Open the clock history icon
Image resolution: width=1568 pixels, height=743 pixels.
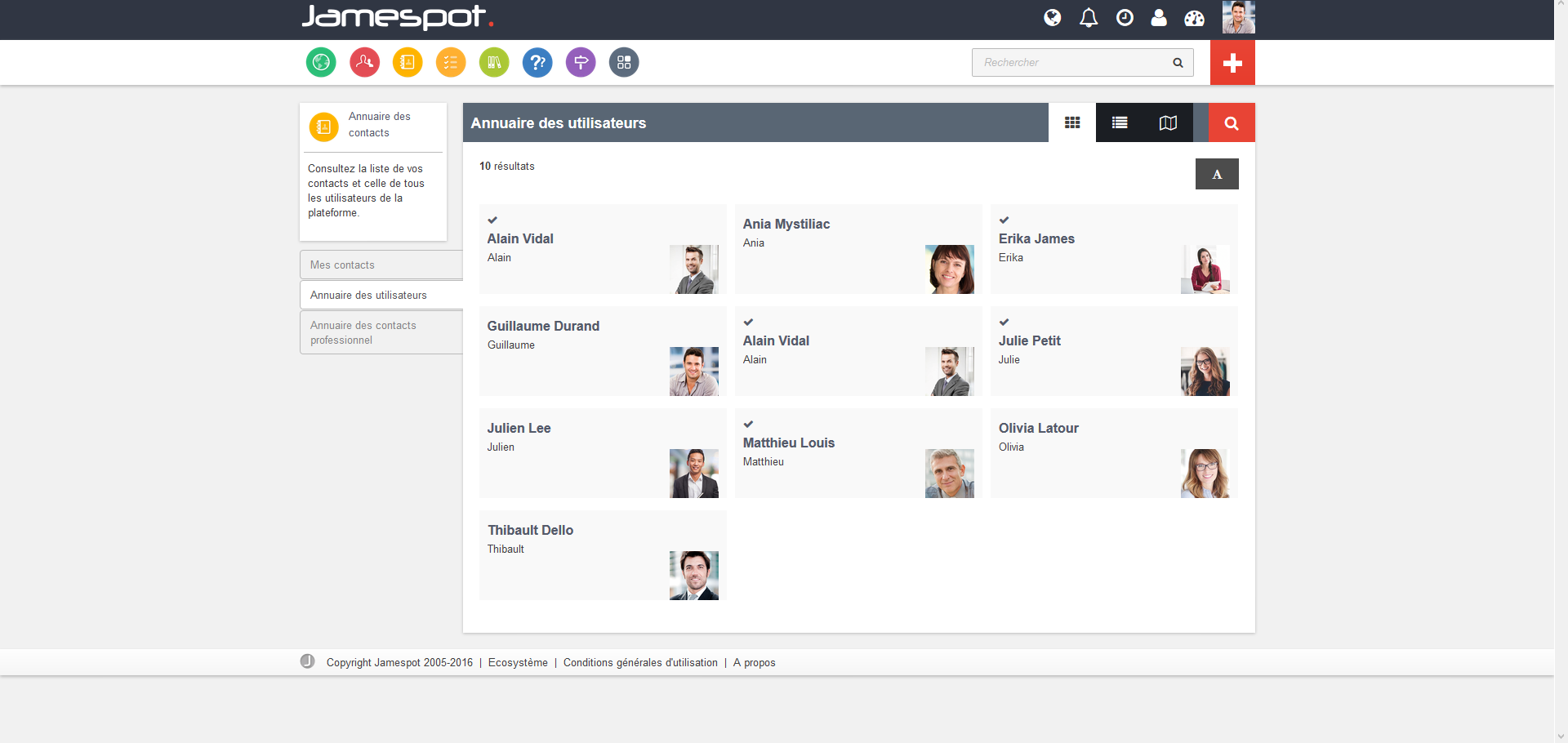tap(1125, 18)
